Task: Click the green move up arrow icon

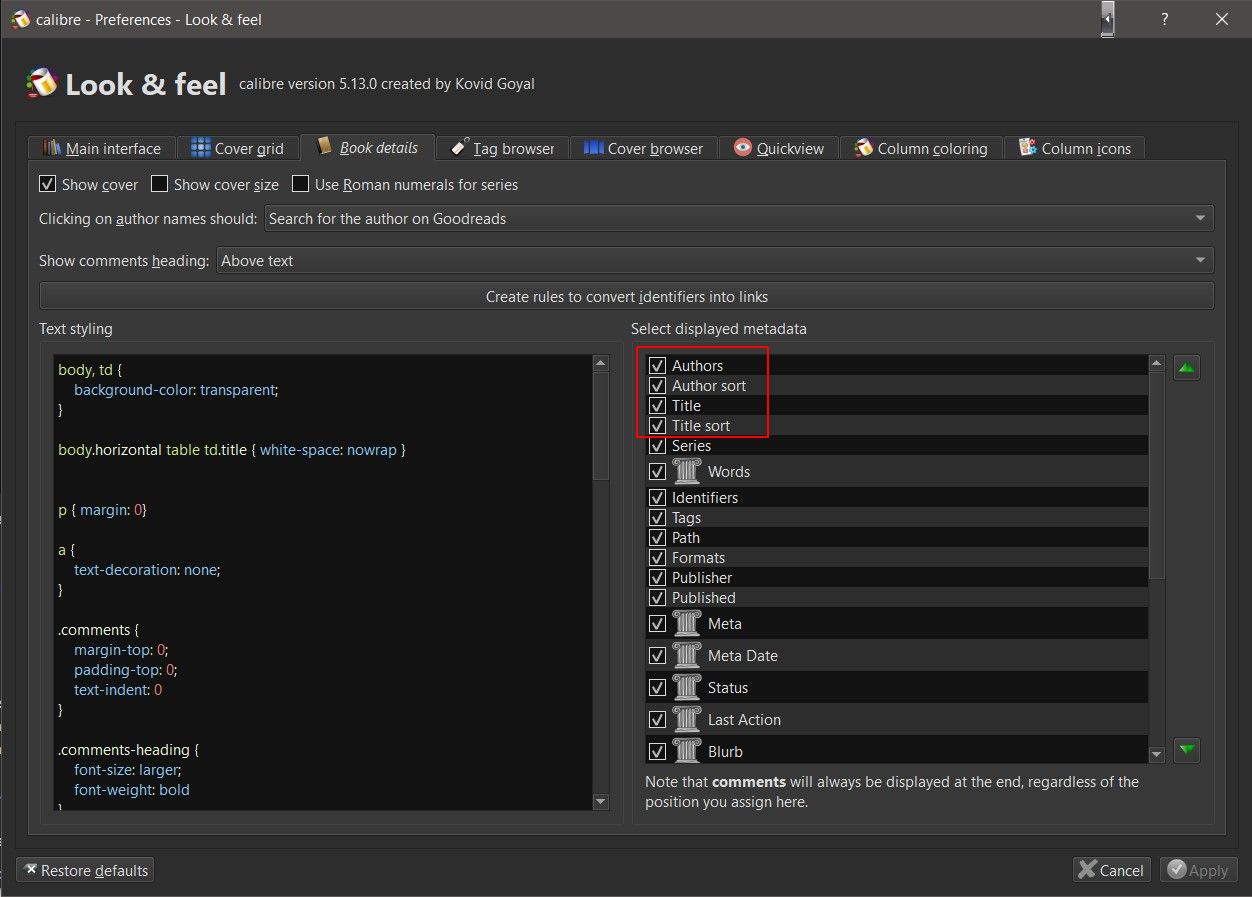Action: tap(1186, 368)
